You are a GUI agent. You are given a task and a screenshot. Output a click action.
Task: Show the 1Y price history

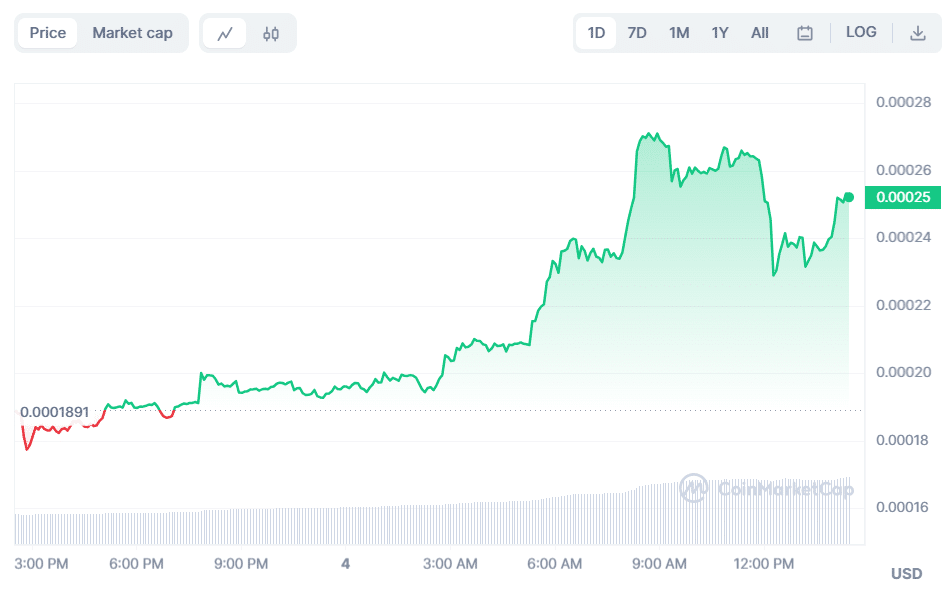click(720, 33)
